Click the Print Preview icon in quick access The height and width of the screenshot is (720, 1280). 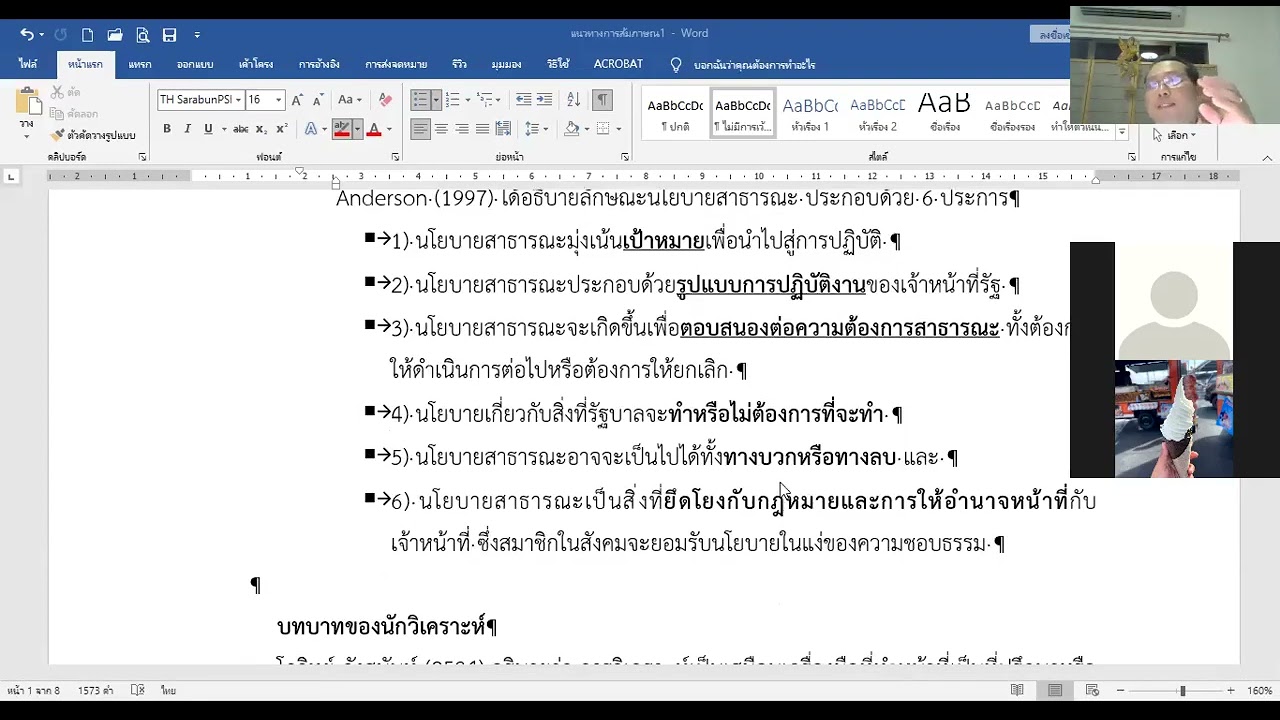pos(143,35)
